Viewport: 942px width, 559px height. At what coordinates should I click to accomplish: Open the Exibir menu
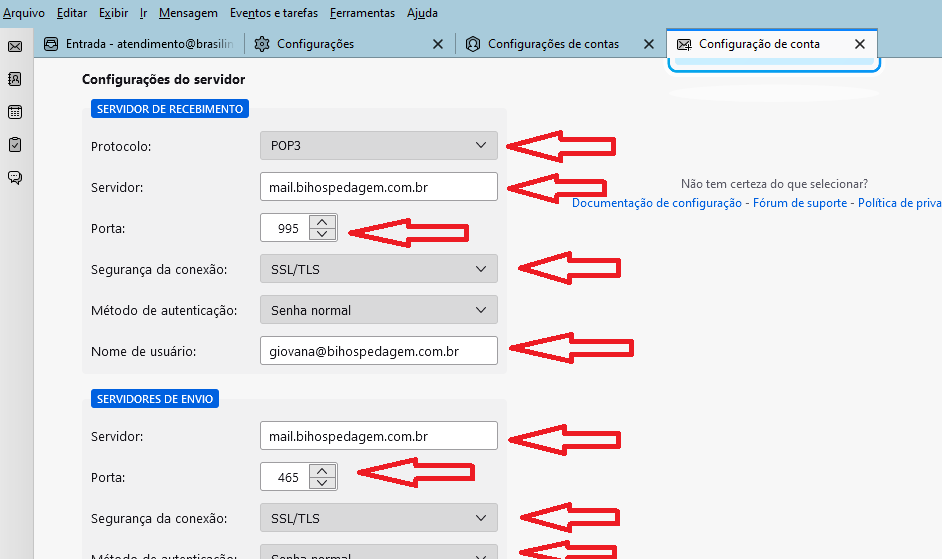tap(114, 13)
